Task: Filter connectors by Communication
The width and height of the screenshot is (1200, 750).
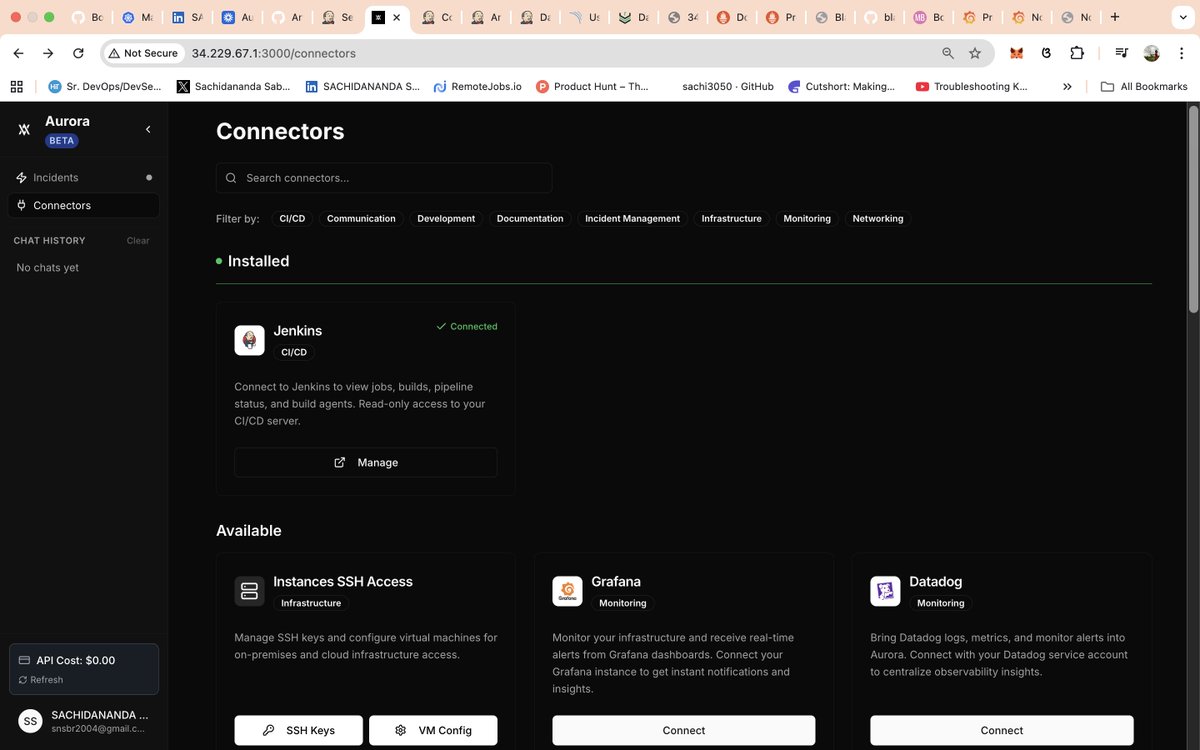Action: (361, 218)
